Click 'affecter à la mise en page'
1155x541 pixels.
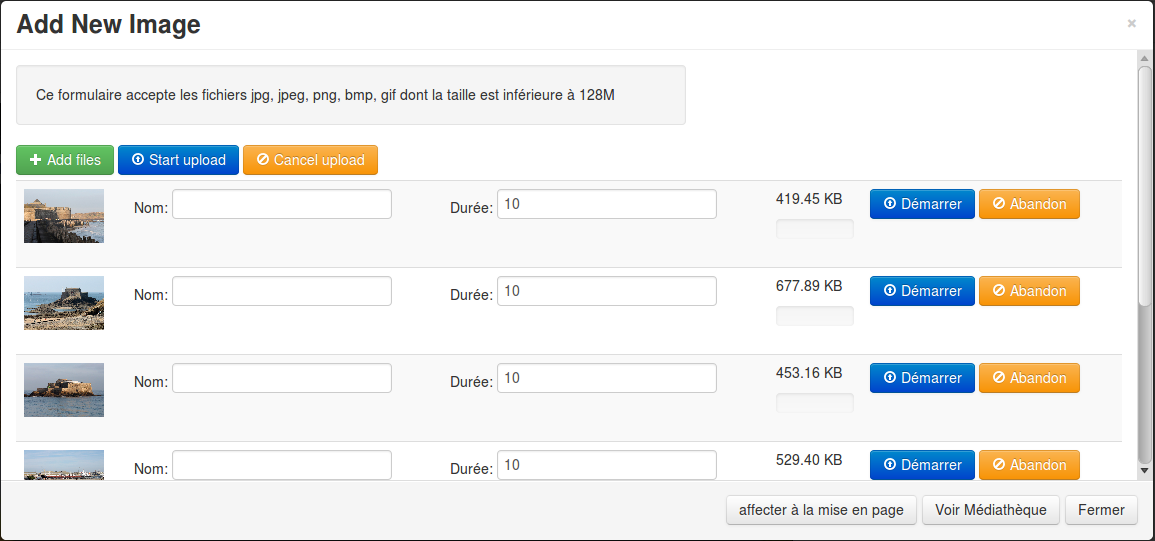[x=821, y=510]
